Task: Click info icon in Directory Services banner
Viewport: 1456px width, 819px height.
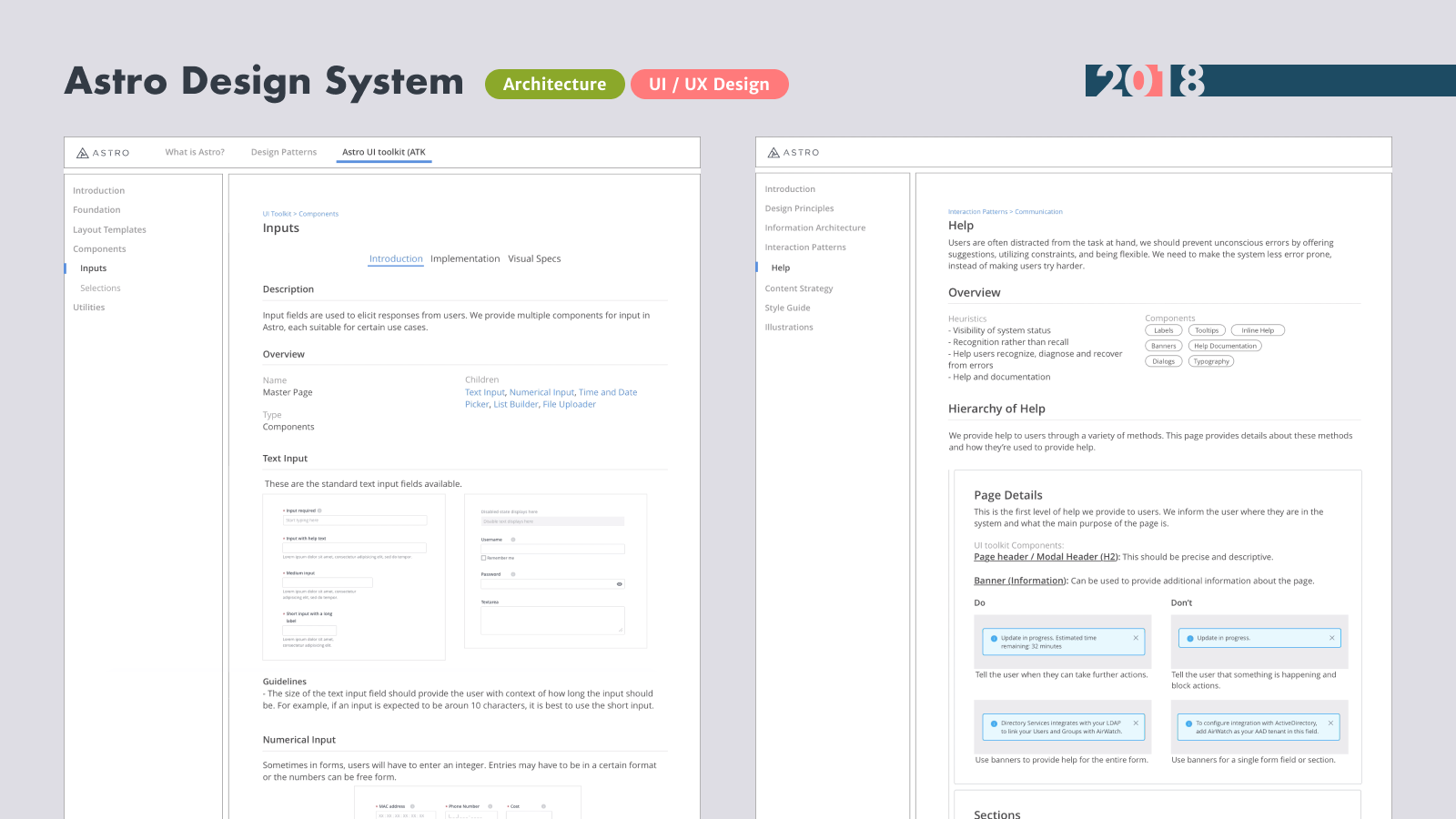Action: [x=994, y=724]
